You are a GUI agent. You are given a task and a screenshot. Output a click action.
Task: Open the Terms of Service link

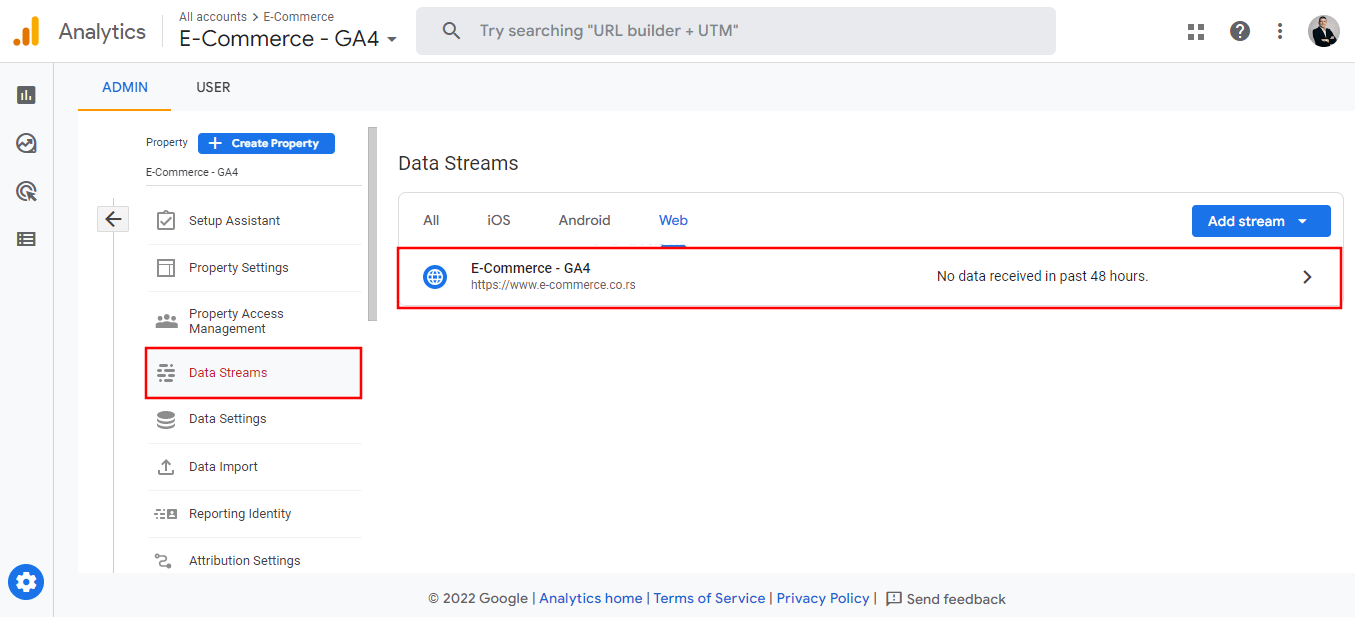click(x=709, y=598)
